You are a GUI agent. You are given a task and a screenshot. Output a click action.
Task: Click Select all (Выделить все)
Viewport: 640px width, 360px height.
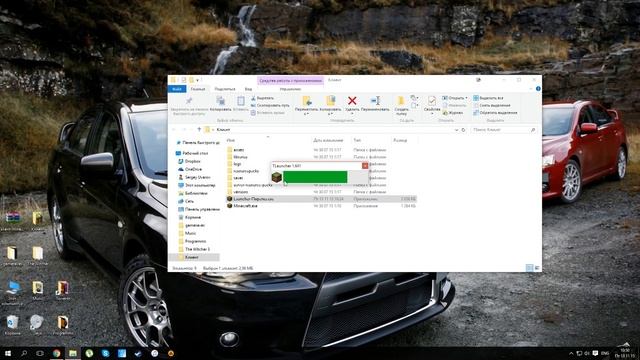pyautogui.click(x=488, y=98)
